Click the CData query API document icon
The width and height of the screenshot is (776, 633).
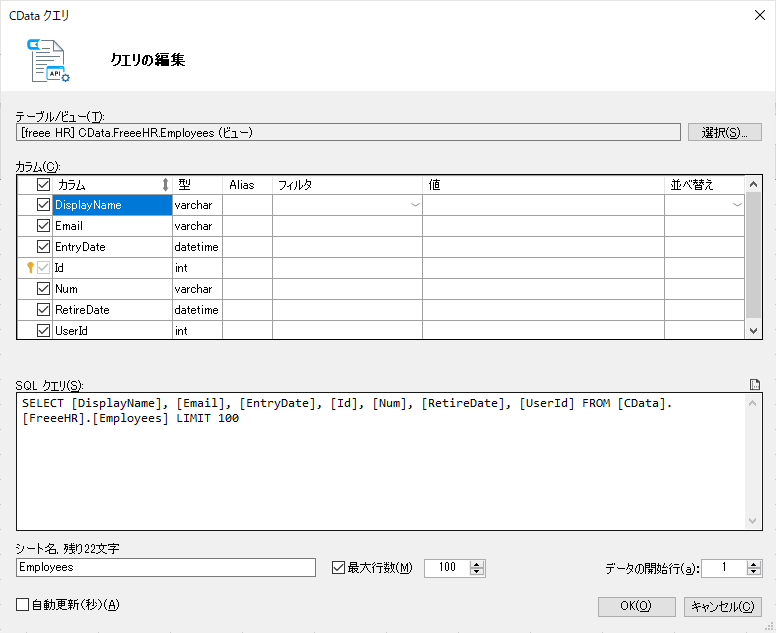tap(48, 60)
